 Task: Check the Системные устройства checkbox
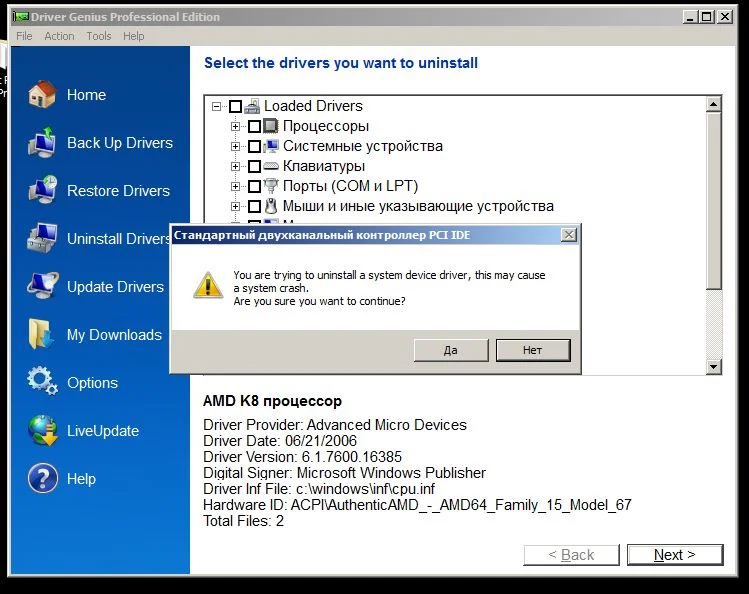[255, 146]
